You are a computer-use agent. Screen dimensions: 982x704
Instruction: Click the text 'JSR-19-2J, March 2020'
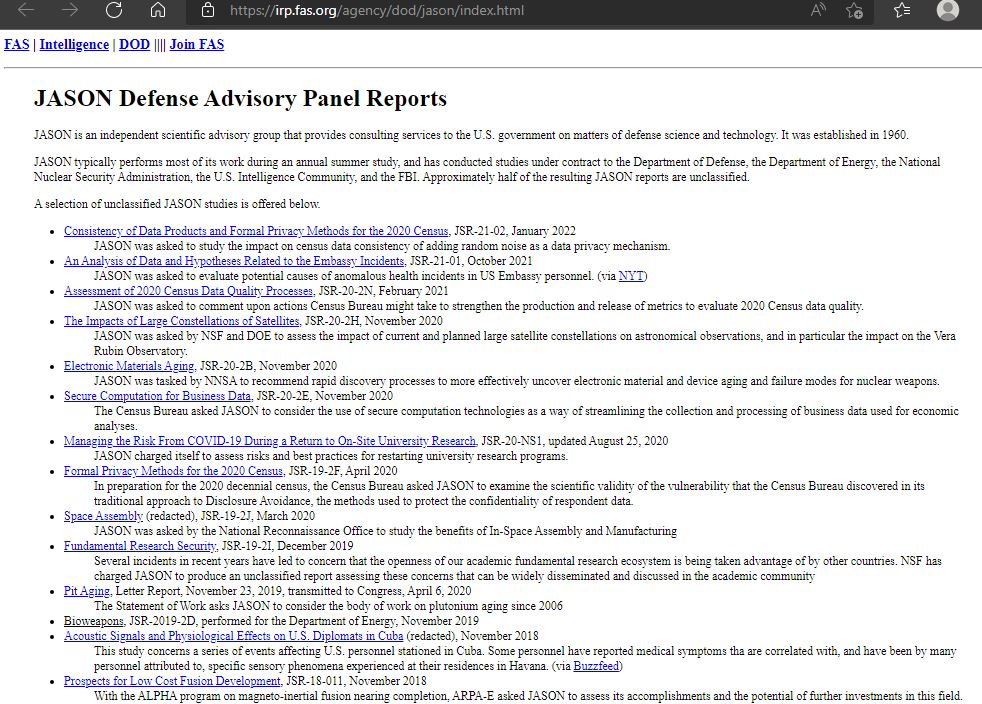(257, 517)
